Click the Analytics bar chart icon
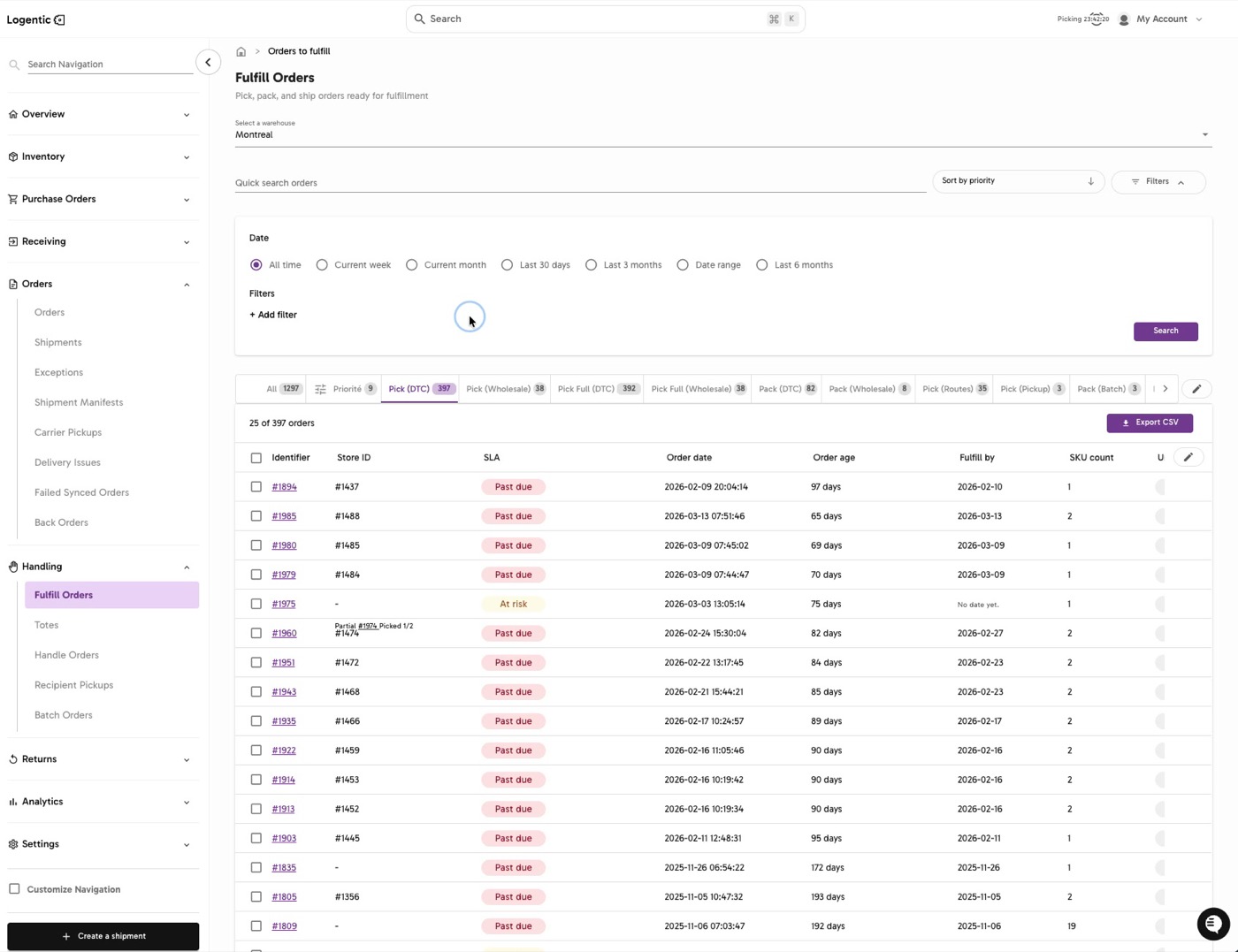 point(12,802)
